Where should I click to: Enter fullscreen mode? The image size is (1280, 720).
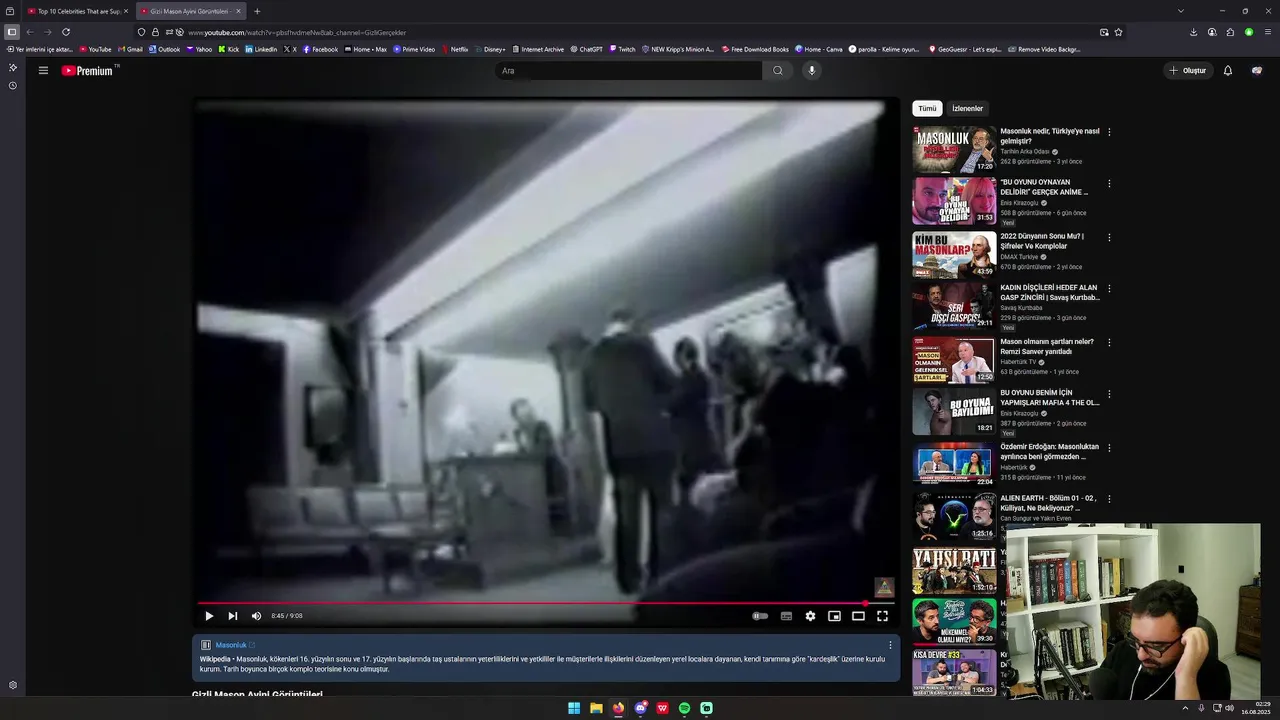(882, 616)
